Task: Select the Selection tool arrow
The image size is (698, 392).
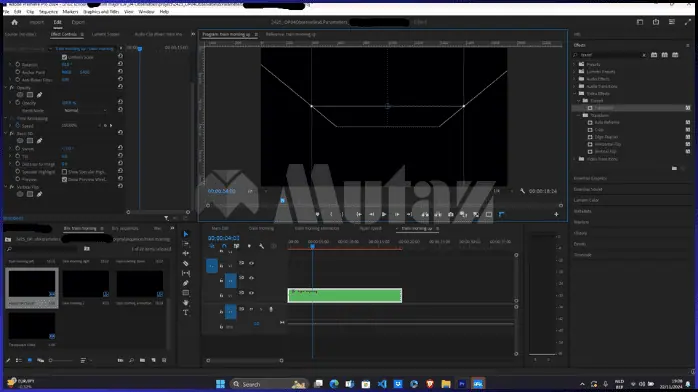Action: [x=186, y=234]
